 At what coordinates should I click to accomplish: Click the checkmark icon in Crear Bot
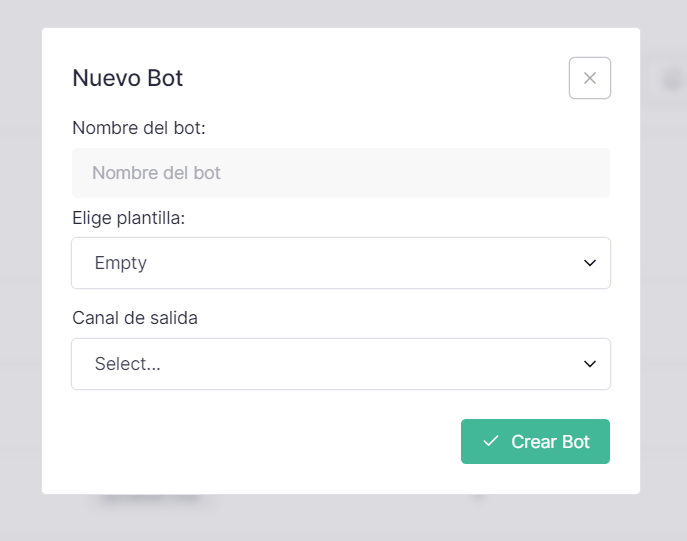click(491, 441)
